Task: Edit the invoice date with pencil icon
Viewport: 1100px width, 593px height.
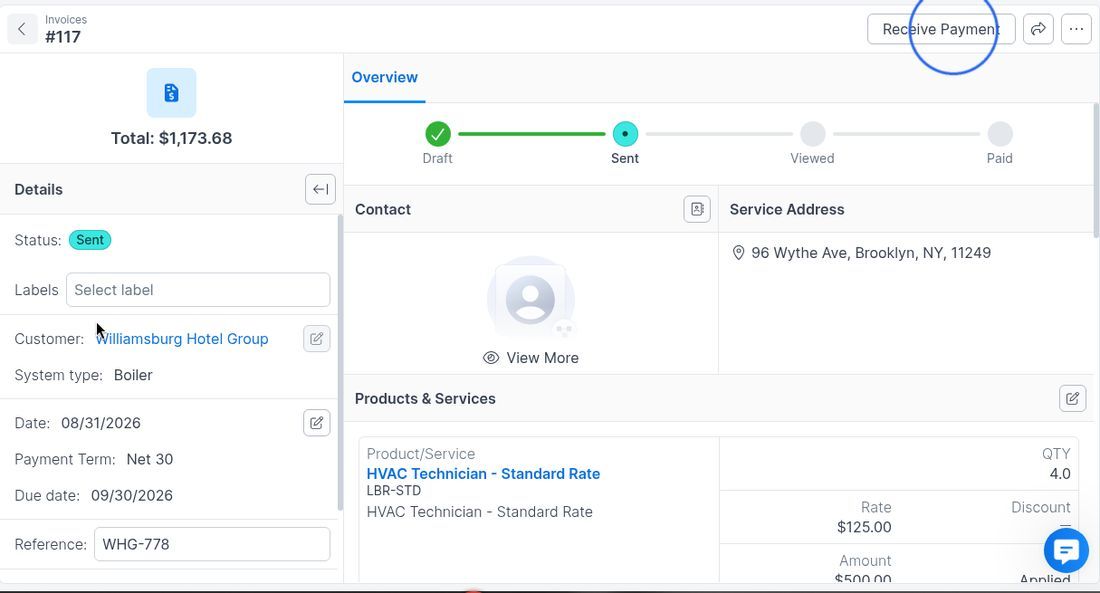Action: point(316,423)
